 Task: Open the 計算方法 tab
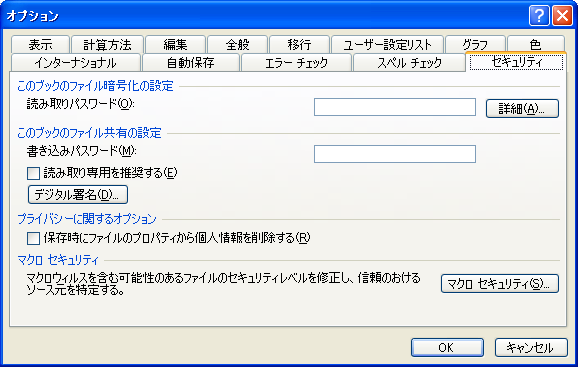[x=107, y=45]
